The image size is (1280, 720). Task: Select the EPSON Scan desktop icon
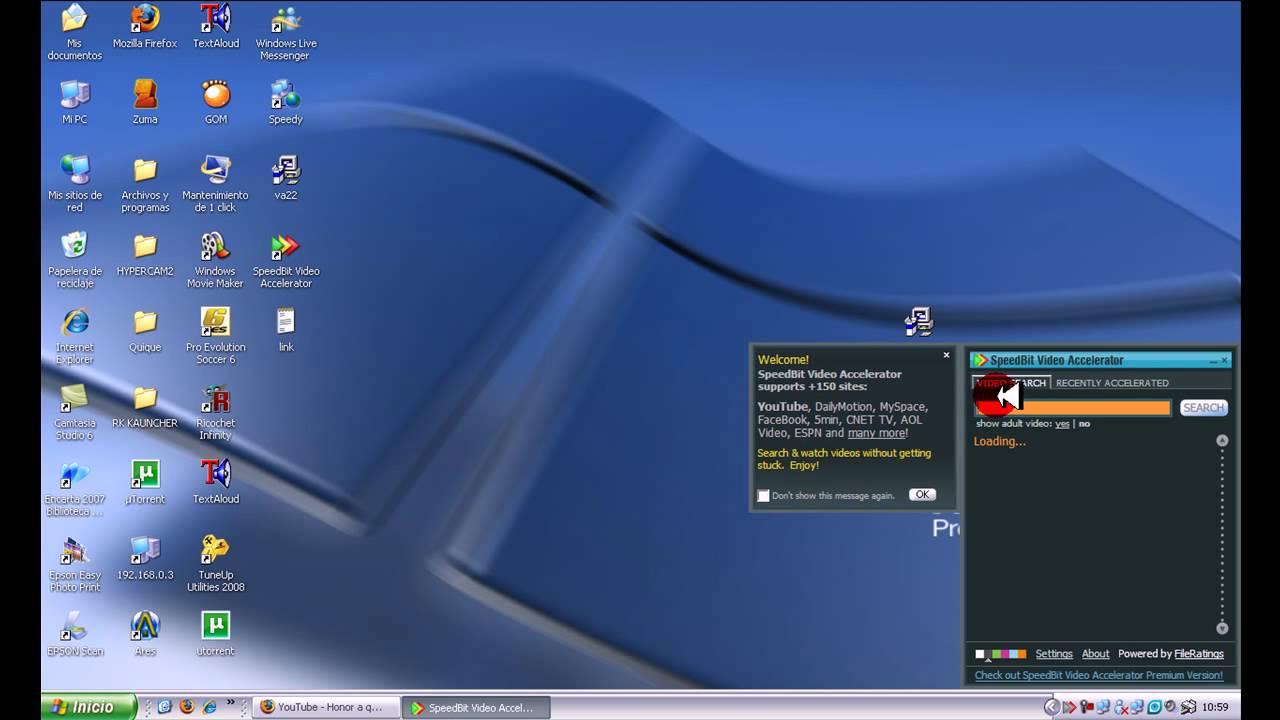pos(75,634)
